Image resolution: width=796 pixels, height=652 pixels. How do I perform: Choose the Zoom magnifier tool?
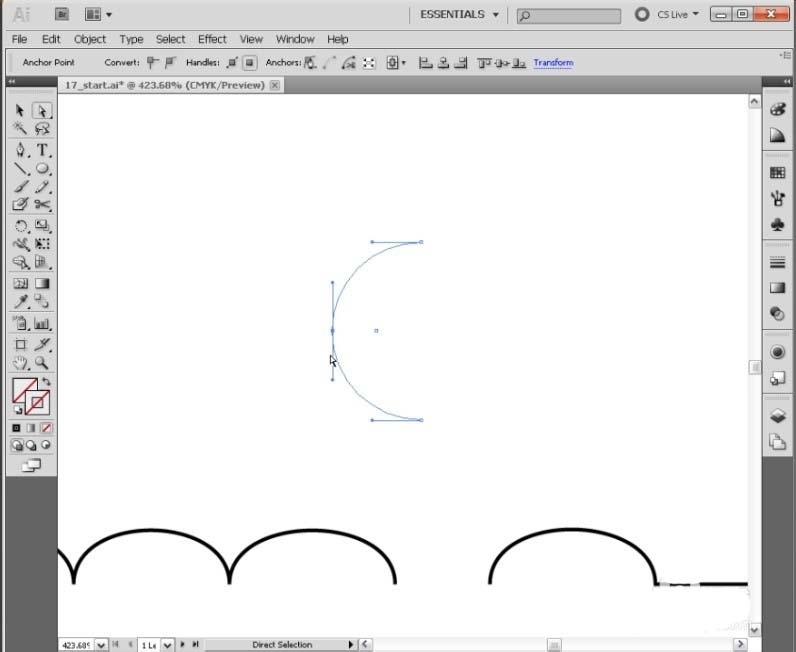[x=42, y=363]
